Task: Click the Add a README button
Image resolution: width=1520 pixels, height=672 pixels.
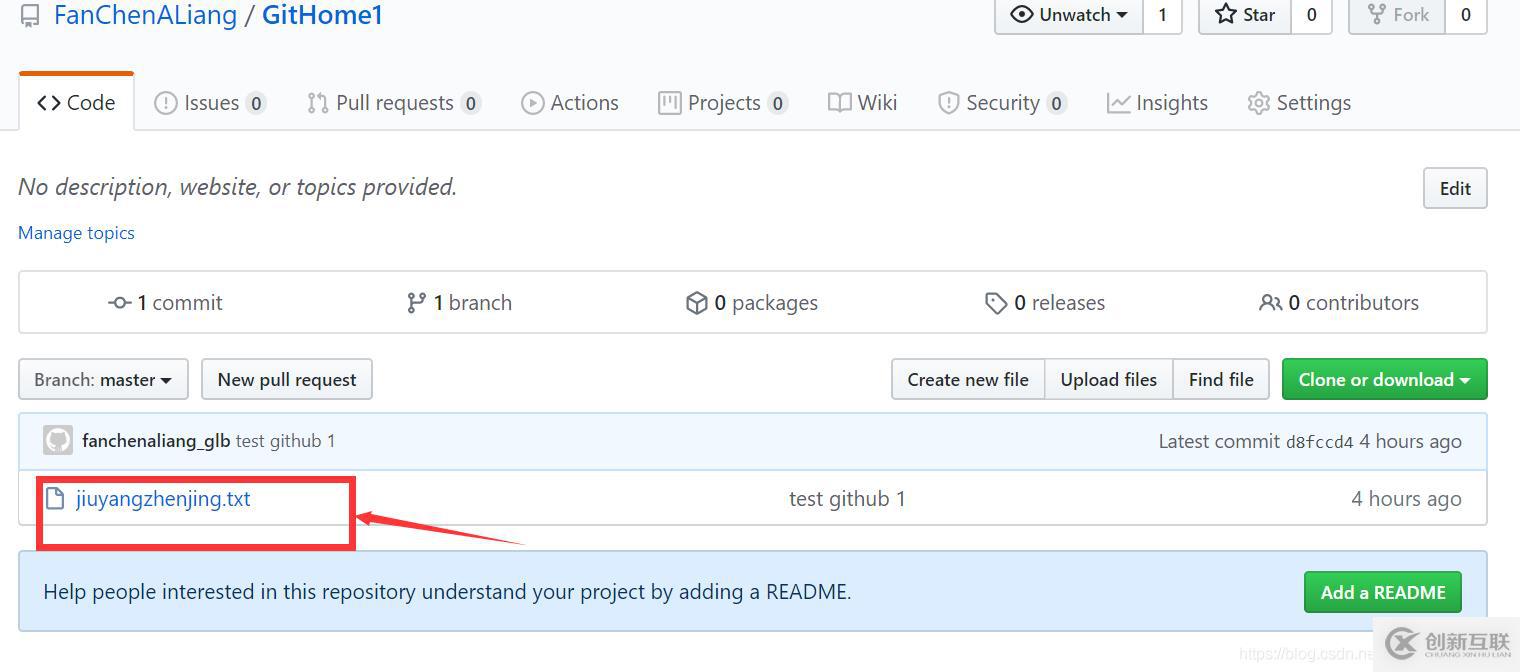Action: coord(1382,592)
